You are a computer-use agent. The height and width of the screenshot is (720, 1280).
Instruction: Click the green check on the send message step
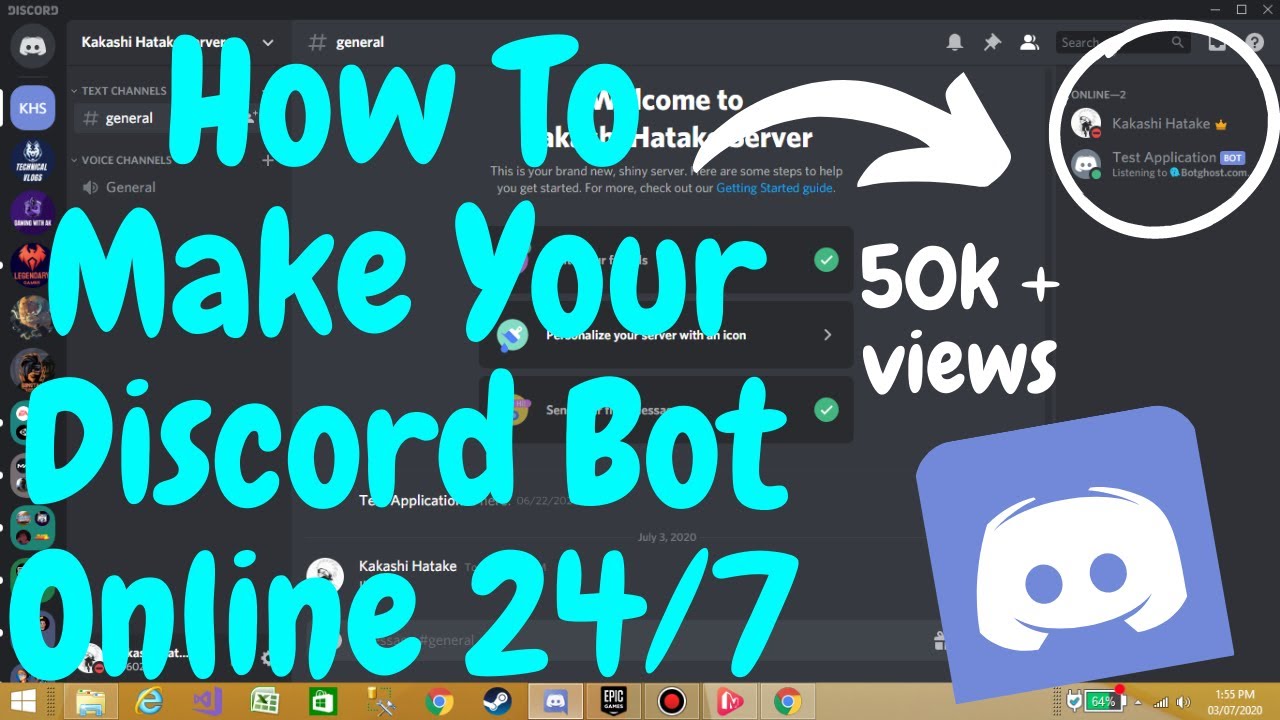[x=826, y=410]
